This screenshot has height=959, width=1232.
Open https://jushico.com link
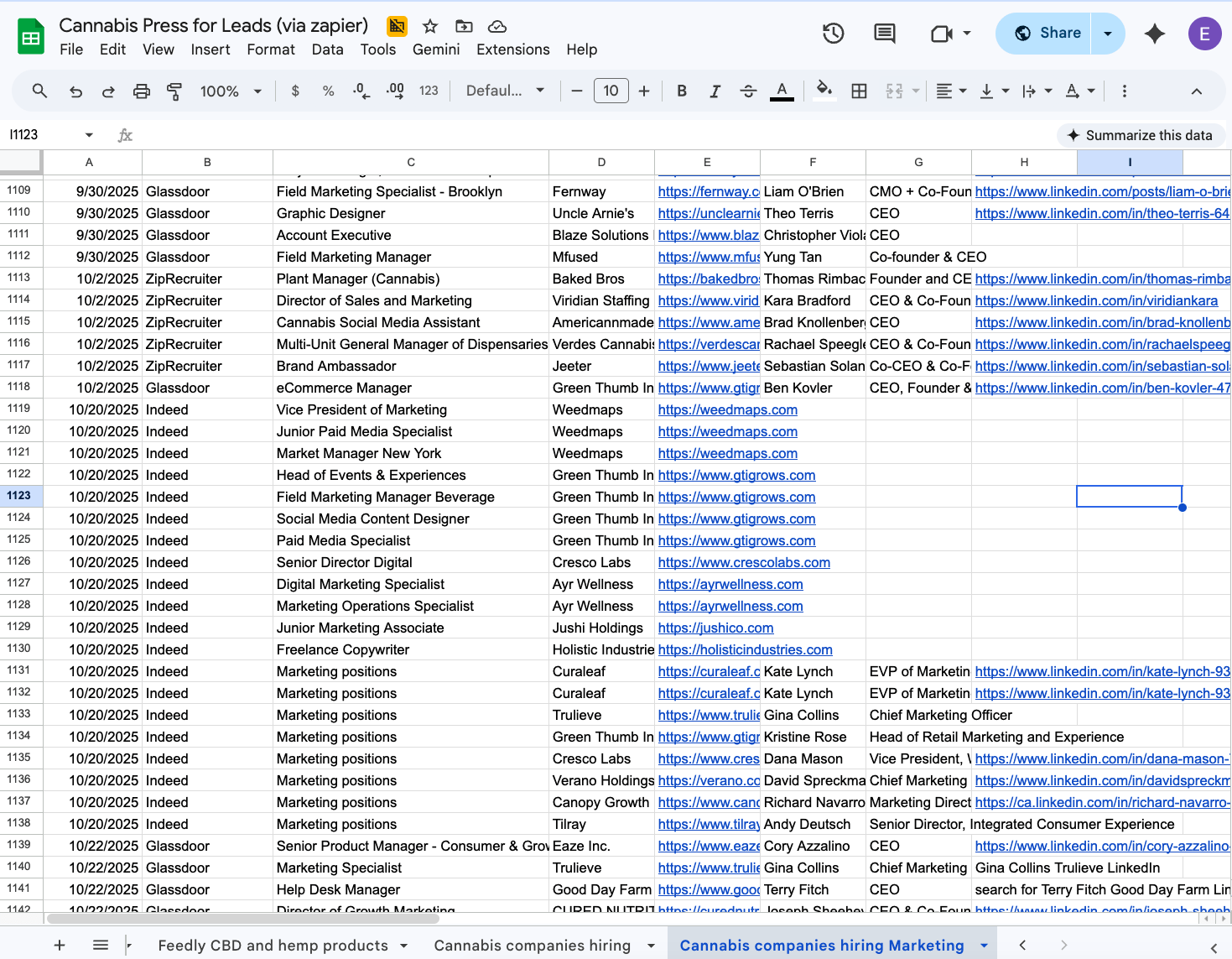coord(716,628)
